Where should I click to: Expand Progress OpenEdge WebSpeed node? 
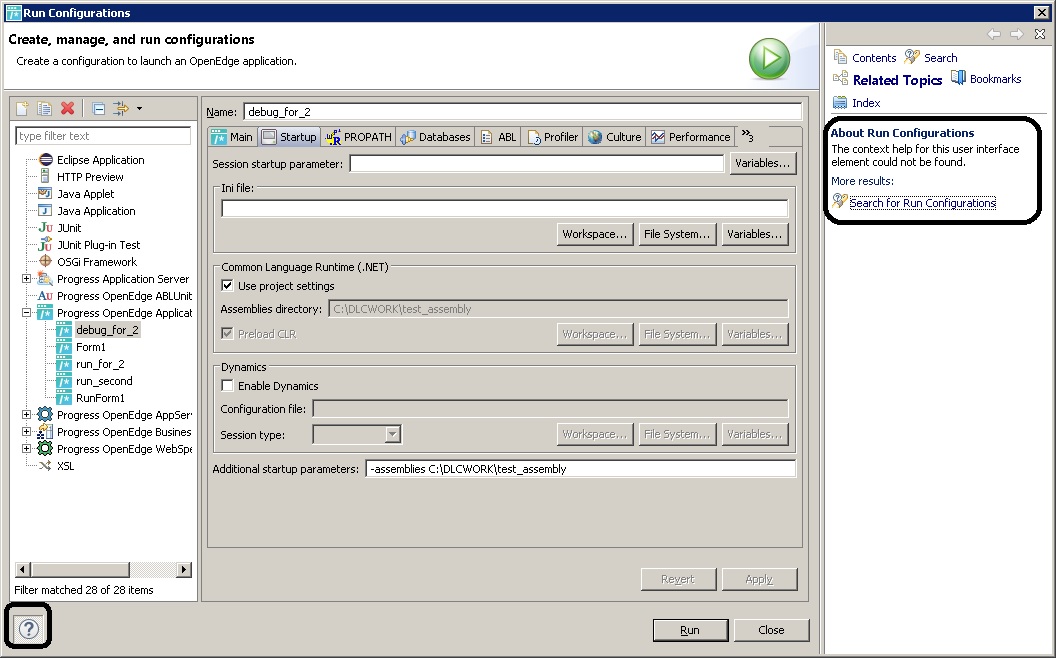tap(26, 449)
